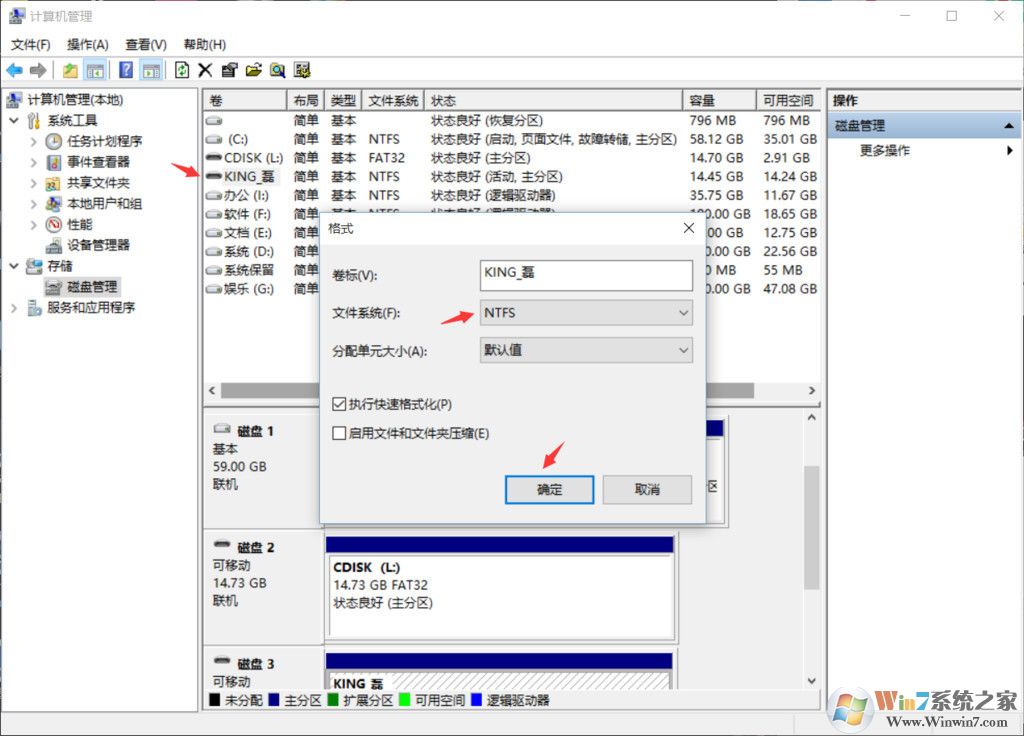Click the 卷标 text input field

point(586,275)
